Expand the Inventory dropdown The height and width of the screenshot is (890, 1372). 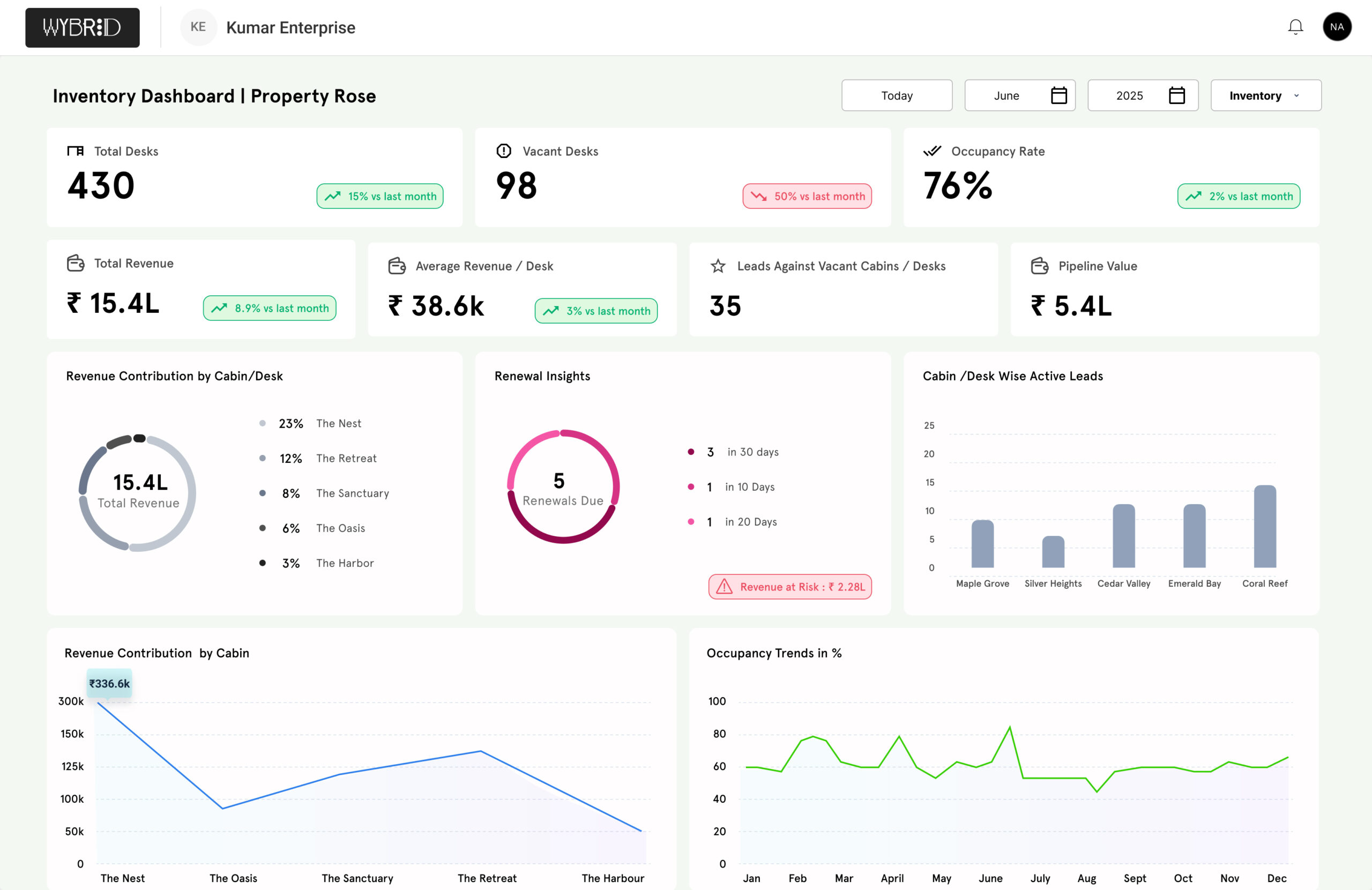click(1265, 96)
